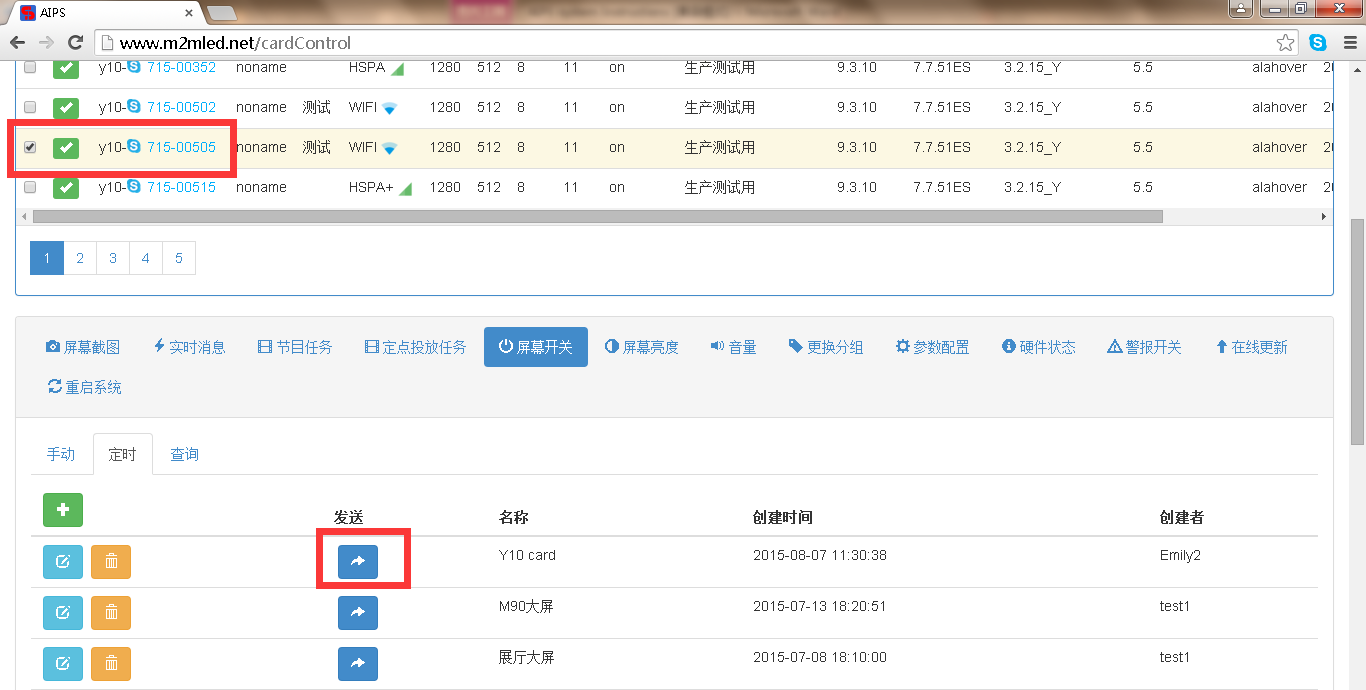Screen dimensions: 1366x690
Task: Open the 音量 control
Action: pyautogui.click(x=733, y=347)
